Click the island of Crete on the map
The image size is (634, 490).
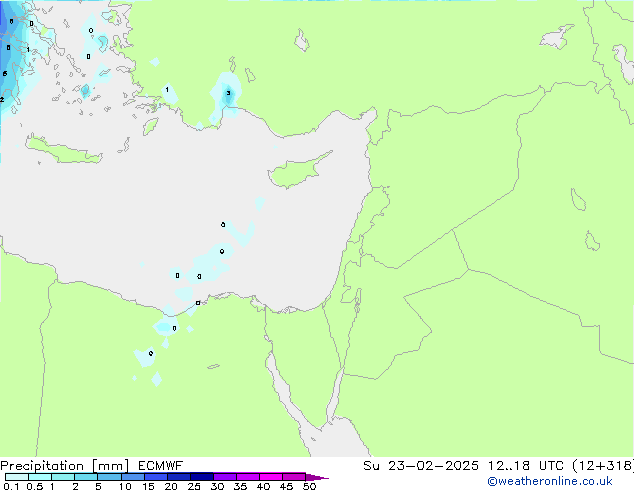coord(63,152)
